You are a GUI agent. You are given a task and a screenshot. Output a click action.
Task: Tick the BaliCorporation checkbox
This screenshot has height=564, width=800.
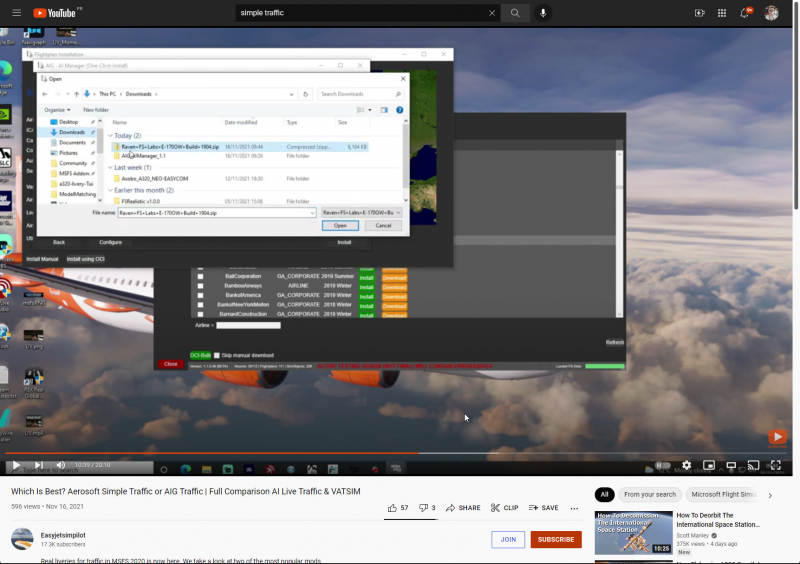200,277
